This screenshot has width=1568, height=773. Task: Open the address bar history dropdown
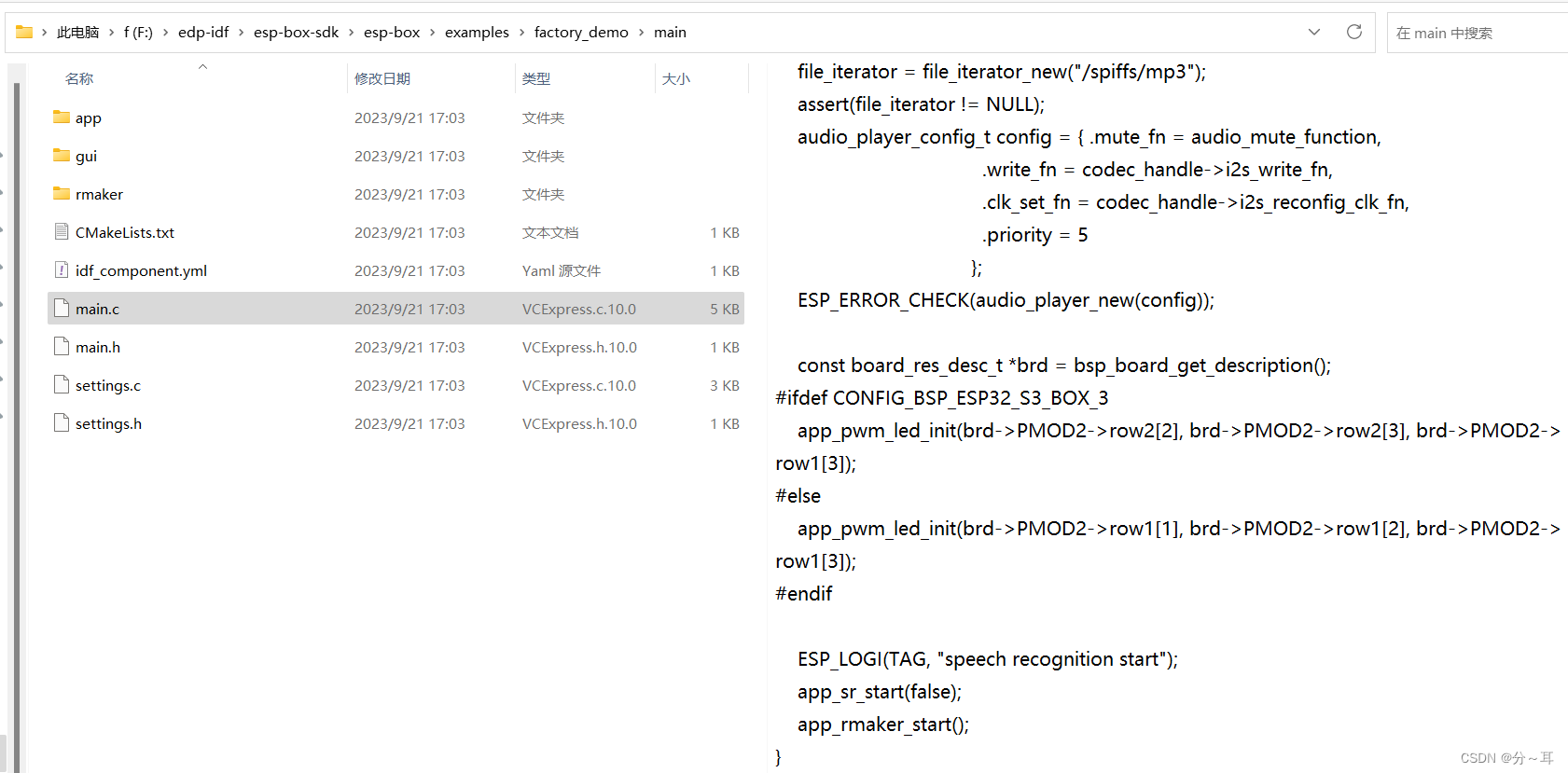[1314, 32]
